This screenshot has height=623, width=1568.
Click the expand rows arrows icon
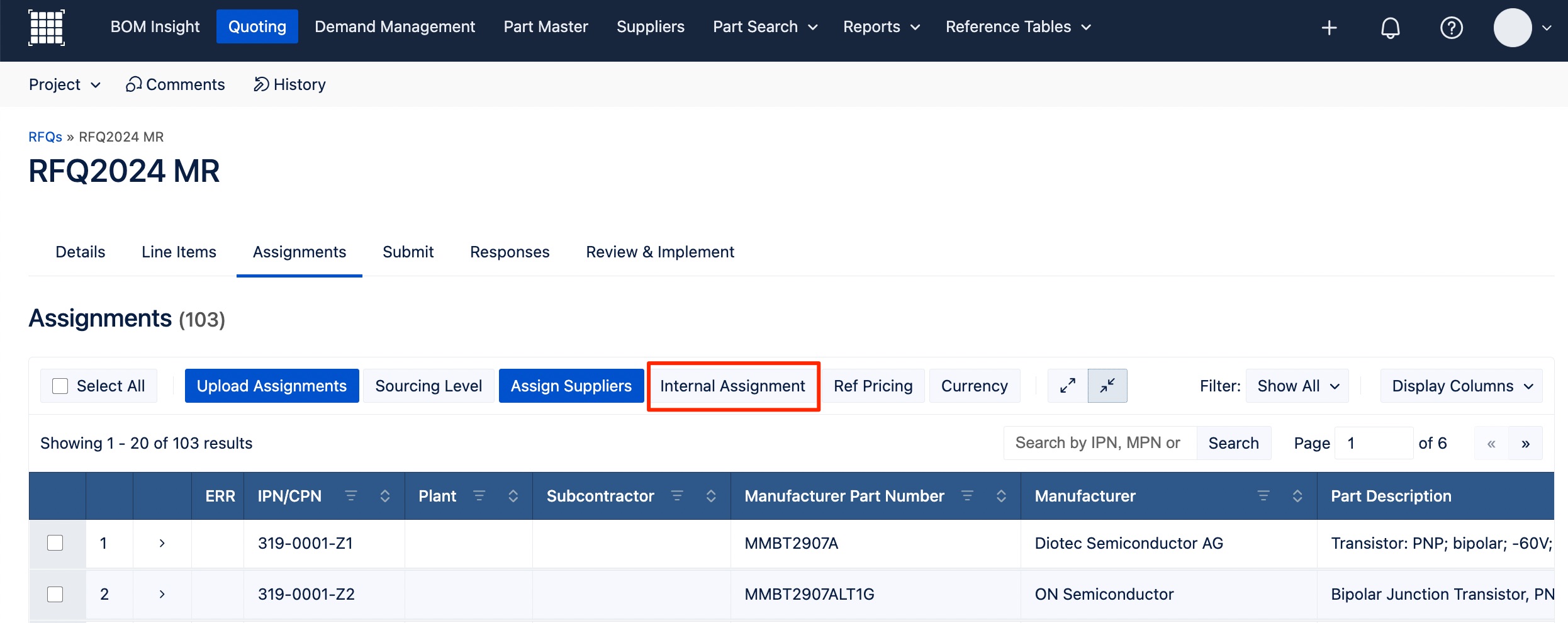pos(1067,386)
